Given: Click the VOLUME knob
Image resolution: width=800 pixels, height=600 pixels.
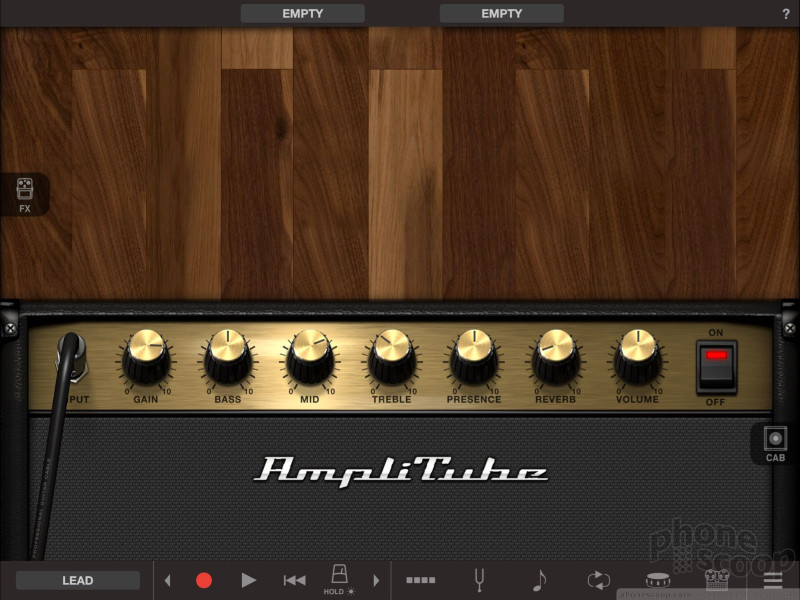Looking at the screenshot, I should pyautogui.click(x=638, y=357).
